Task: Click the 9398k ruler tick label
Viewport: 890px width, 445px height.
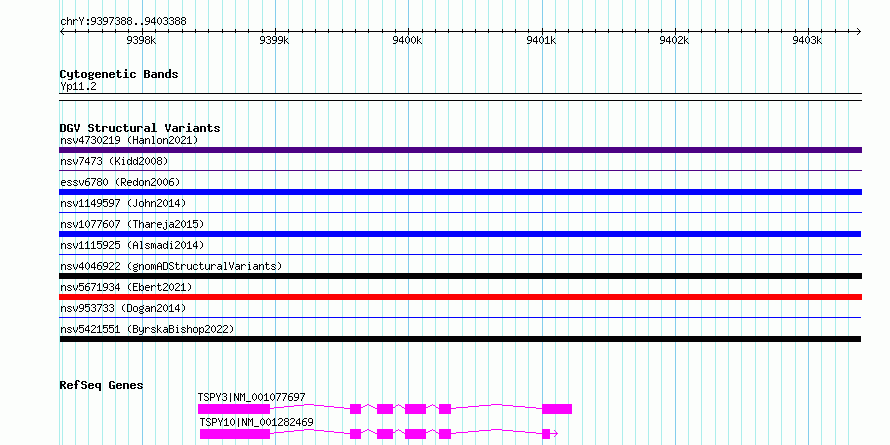Action: coord(141,40)
